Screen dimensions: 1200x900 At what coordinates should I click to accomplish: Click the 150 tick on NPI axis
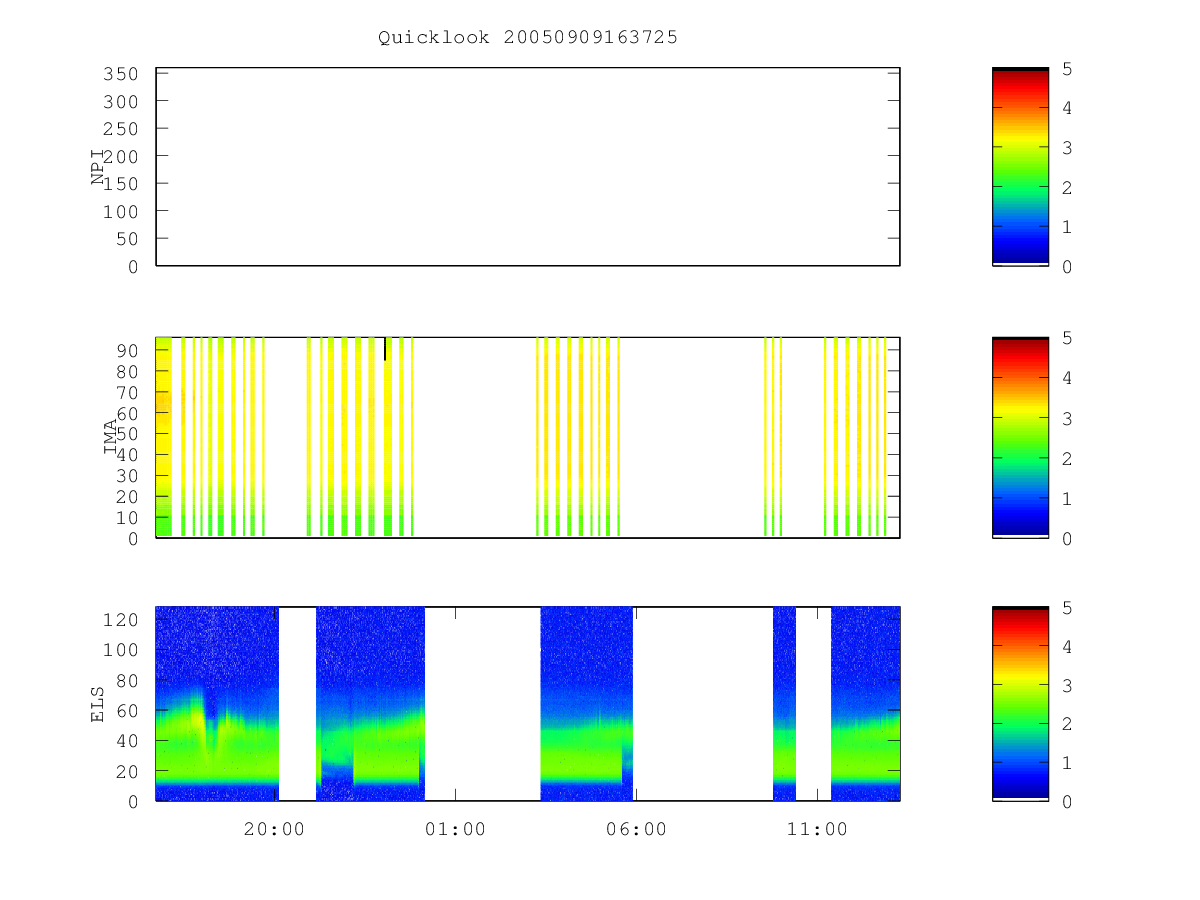coord(119,184)
